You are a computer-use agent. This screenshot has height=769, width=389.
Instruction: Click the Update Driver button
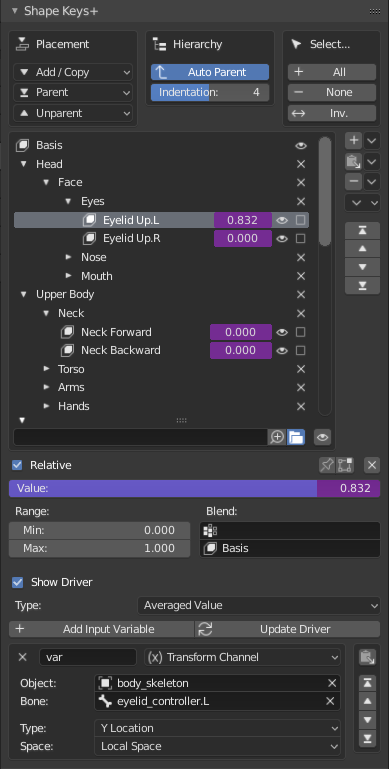click(x=288, y=629)
